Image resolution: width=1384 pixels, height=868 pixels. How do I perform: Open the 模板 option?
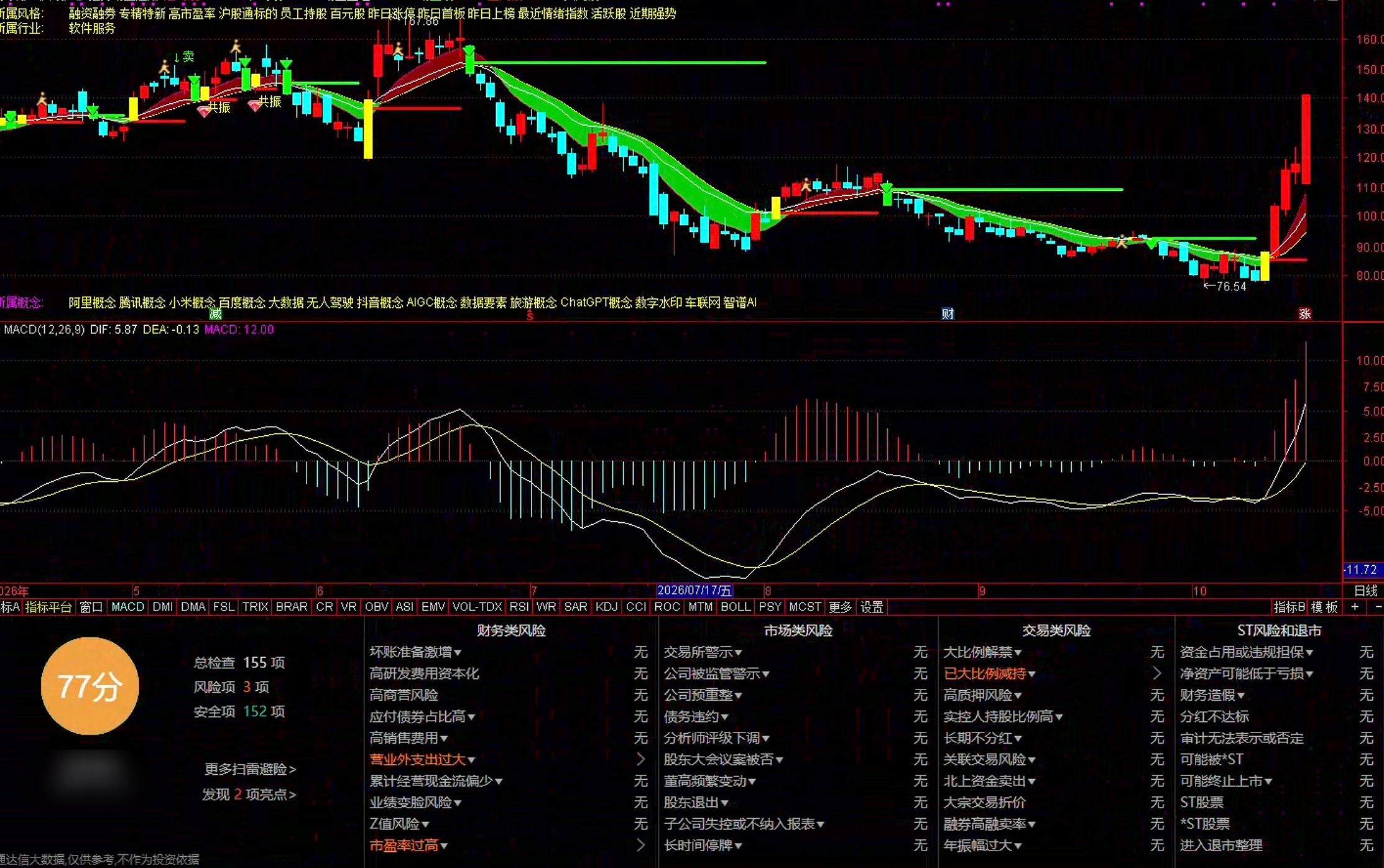tap(1324, 607)
